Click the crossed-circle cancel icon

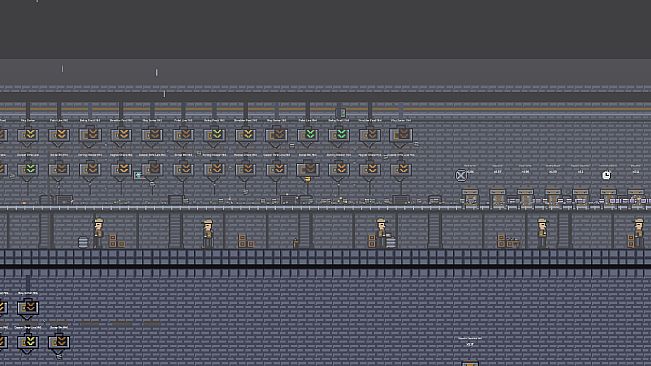[x=461, y=176]
